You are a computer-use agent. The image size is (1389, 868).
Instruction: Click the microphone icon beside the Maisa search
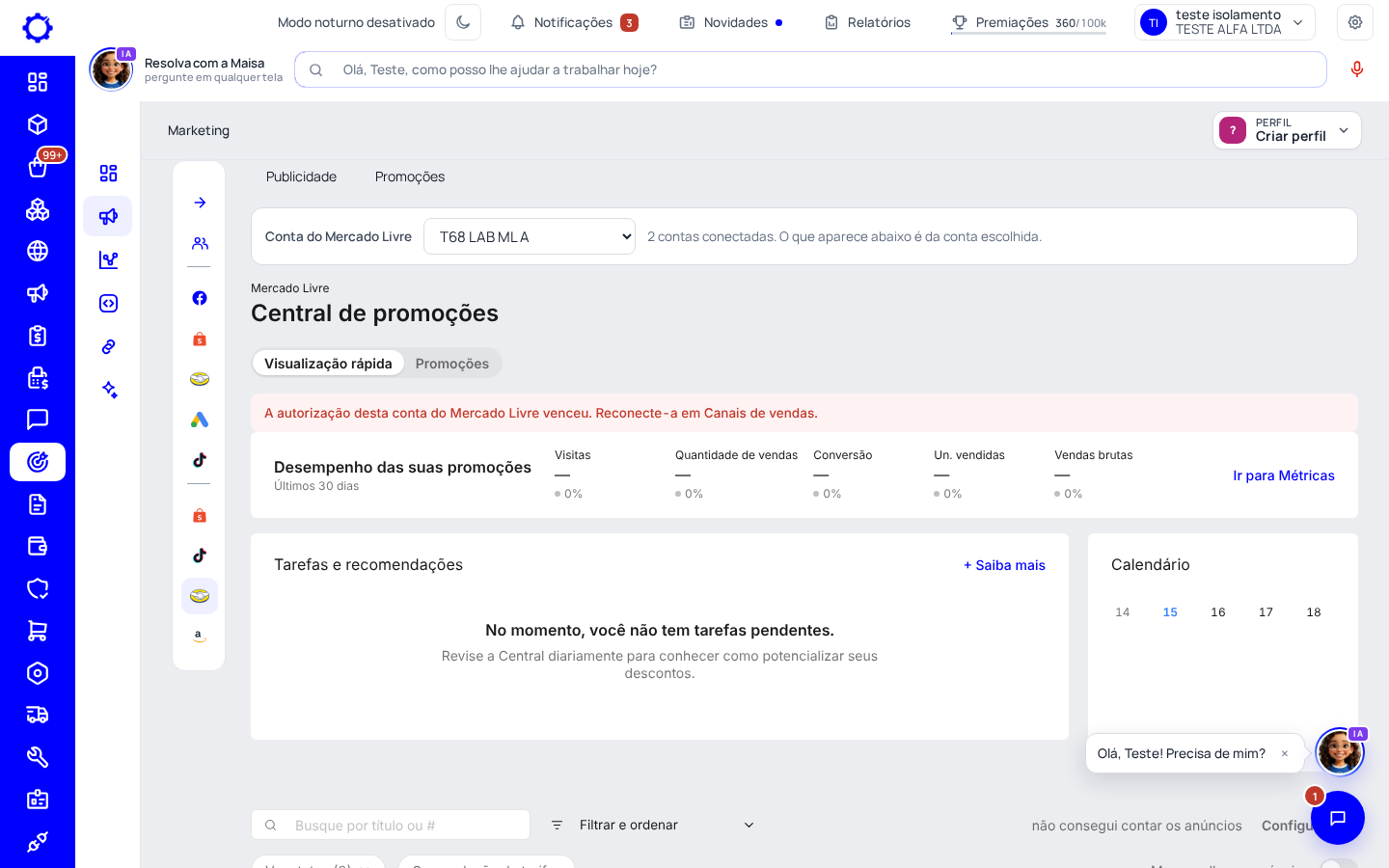[1357, 69]
